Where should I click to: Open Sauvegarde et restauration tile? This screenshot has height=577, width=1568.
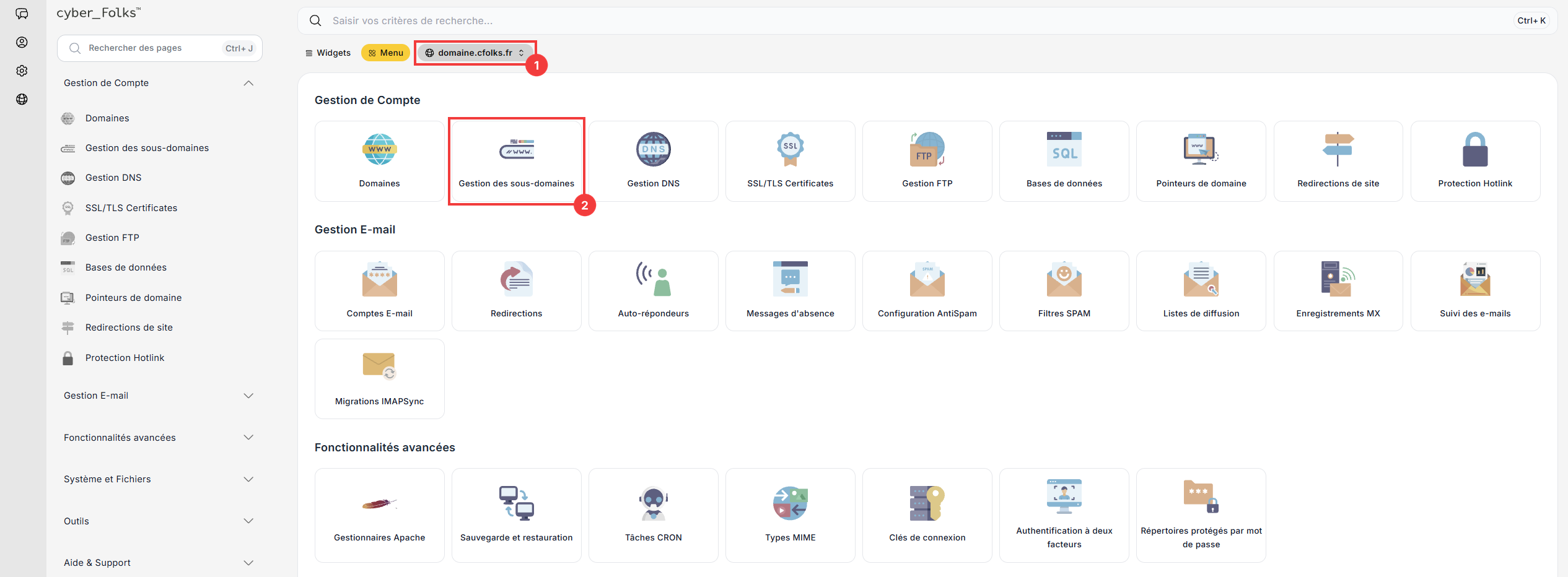(516, 515)
